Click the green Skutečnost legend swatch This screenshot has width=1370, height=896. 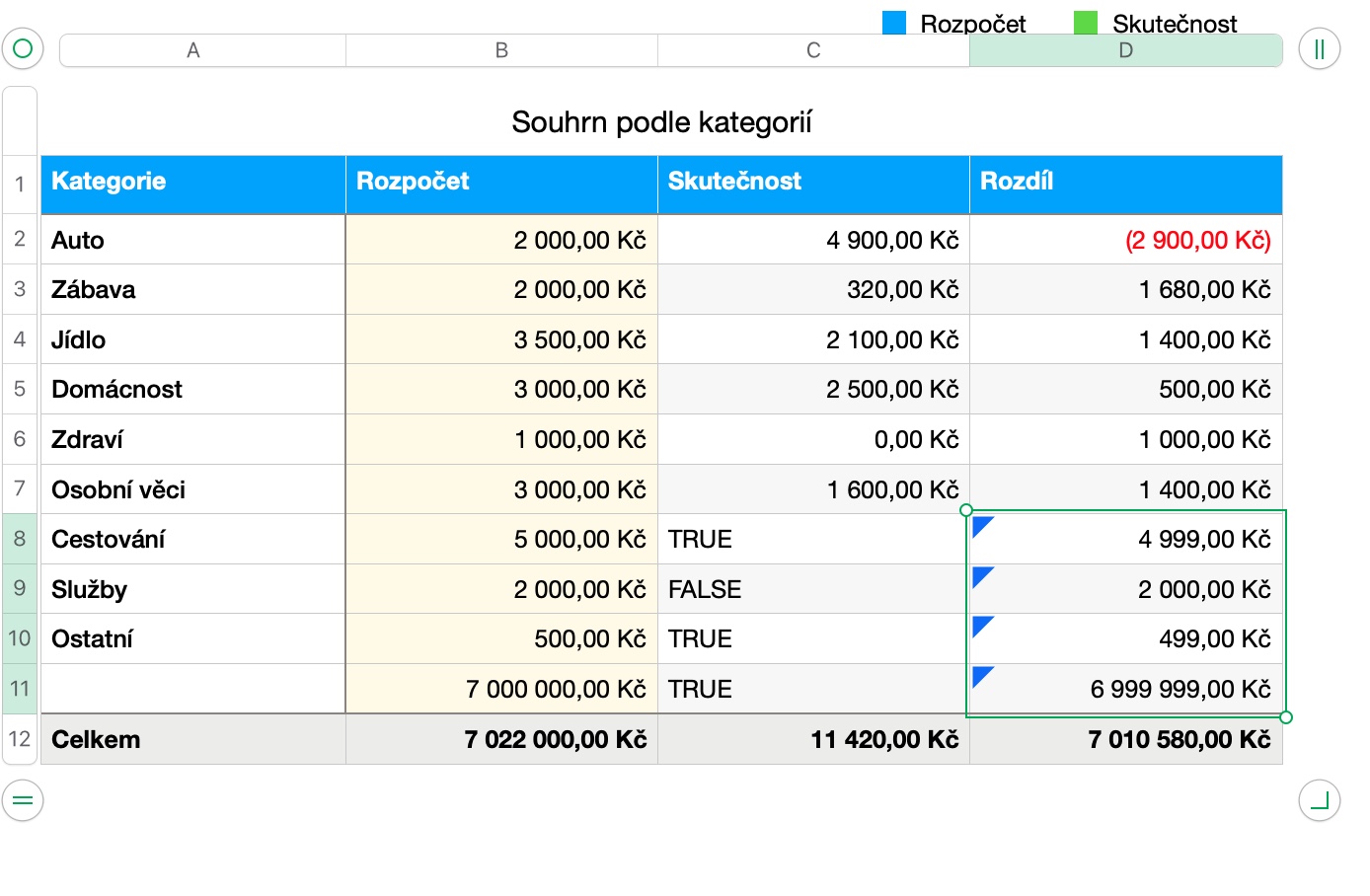pos(1085,23)
